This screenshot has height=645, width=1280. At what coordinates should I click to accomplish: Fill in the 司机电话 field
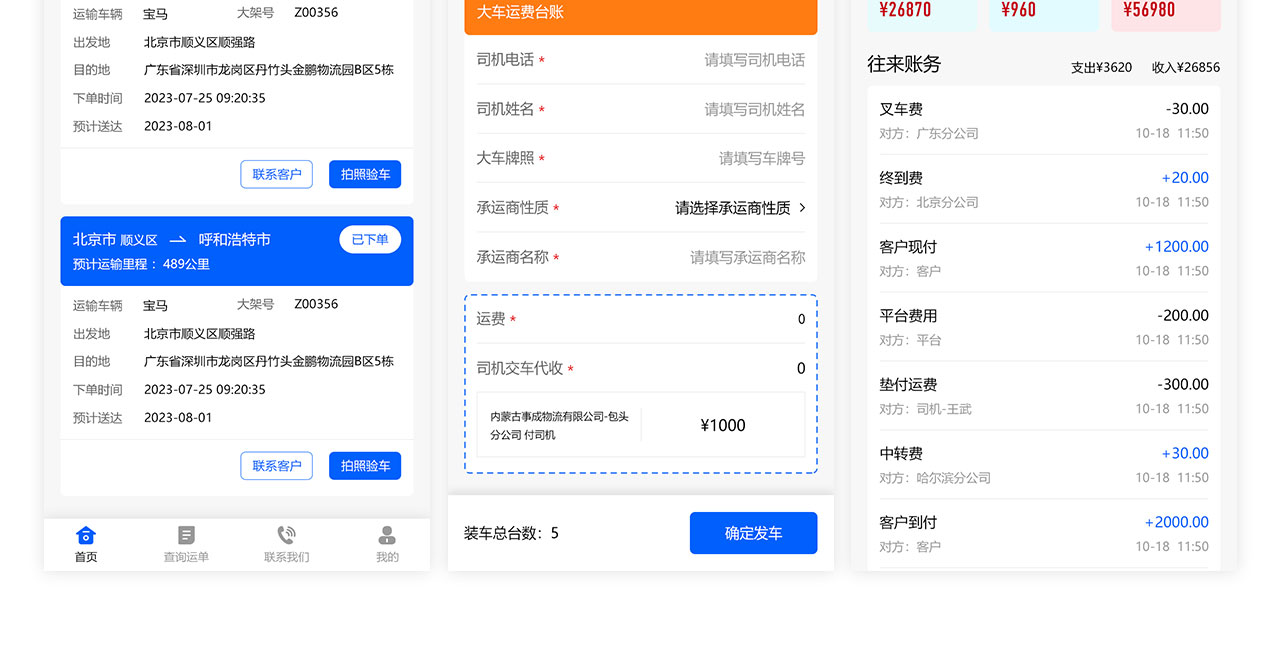(641, 60)
